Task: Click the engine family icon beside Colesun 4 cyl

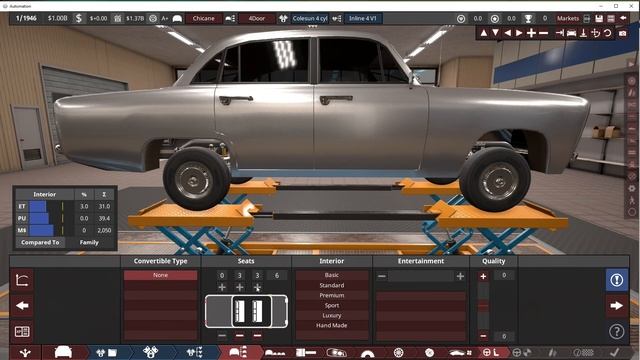Action: pyautogui.click(x=283, y=18)
